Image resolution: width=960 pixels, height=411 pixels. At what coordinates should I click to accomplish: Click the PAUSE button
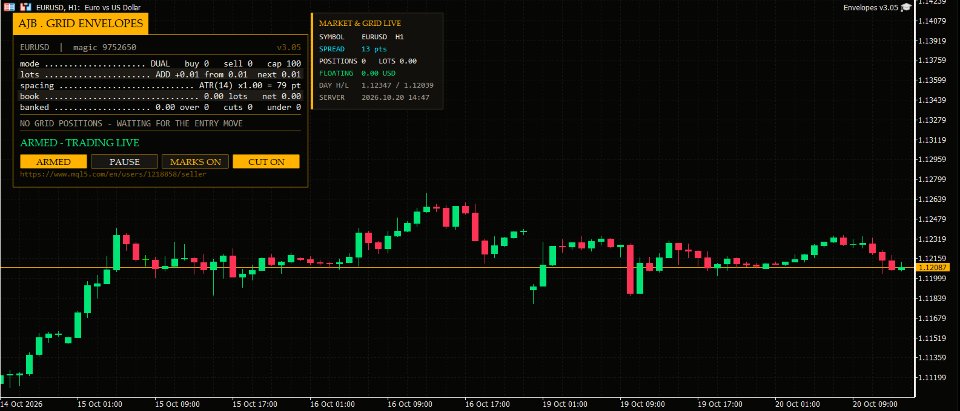124,162
